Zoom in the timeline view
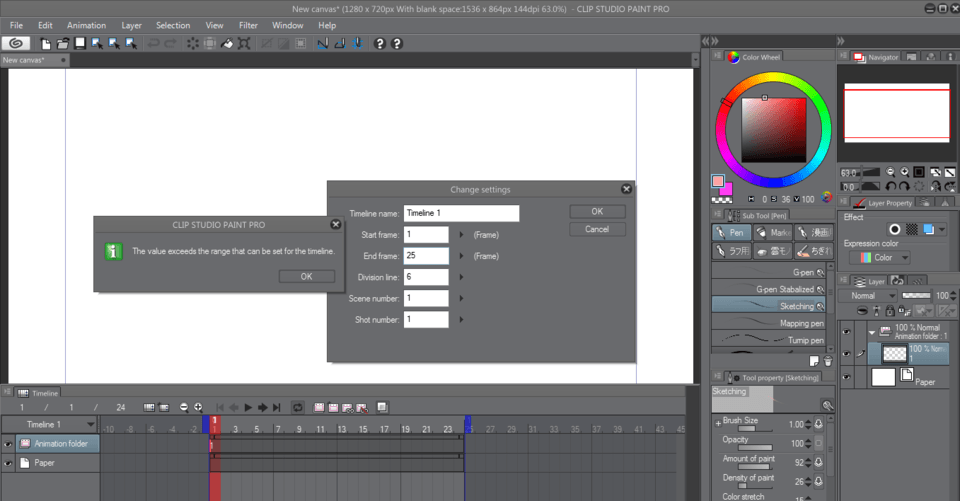The image size is (960, 501). [x=198, y=408]
